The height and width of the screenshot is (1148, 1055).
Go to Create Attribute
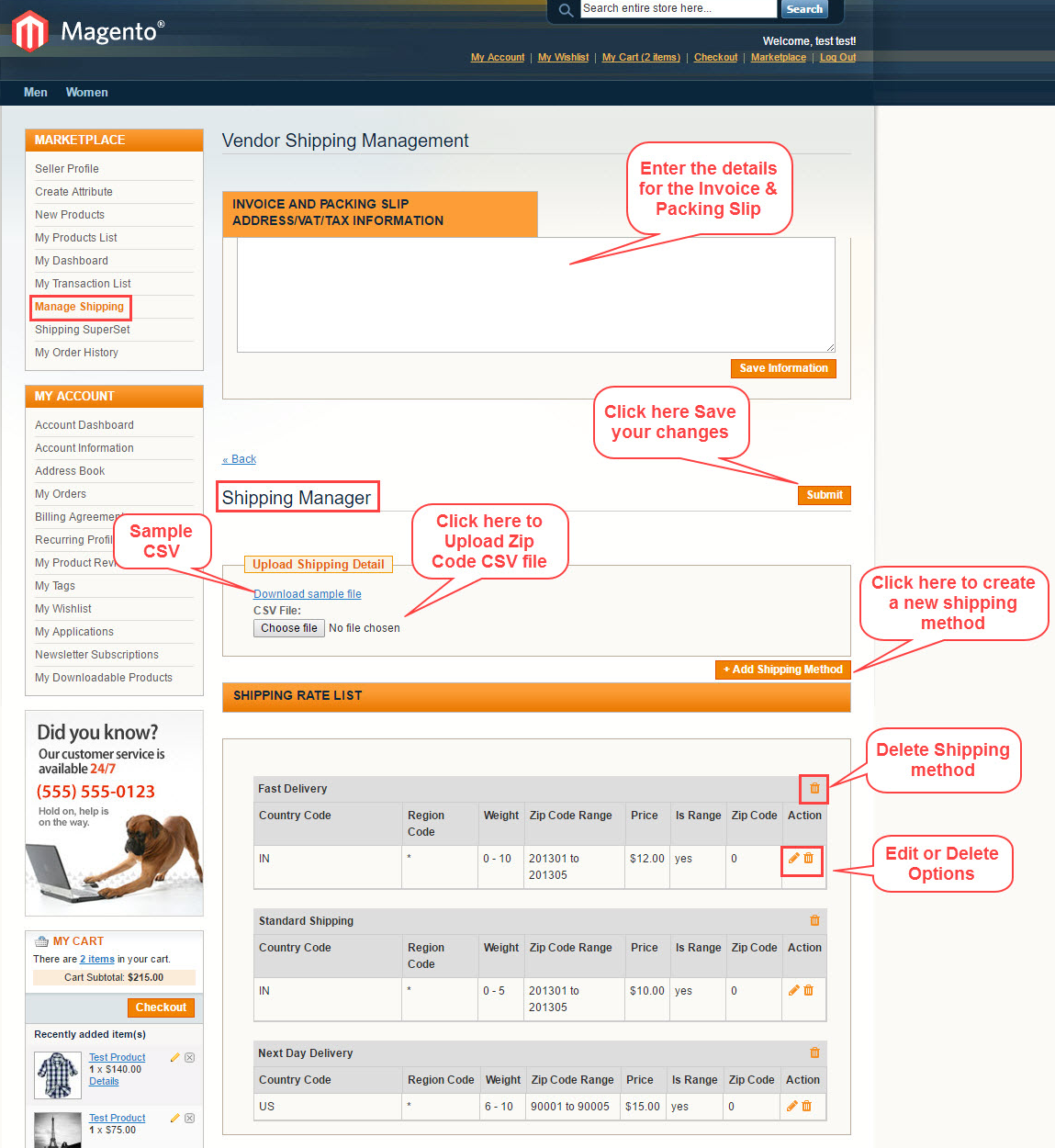(73, 192)
